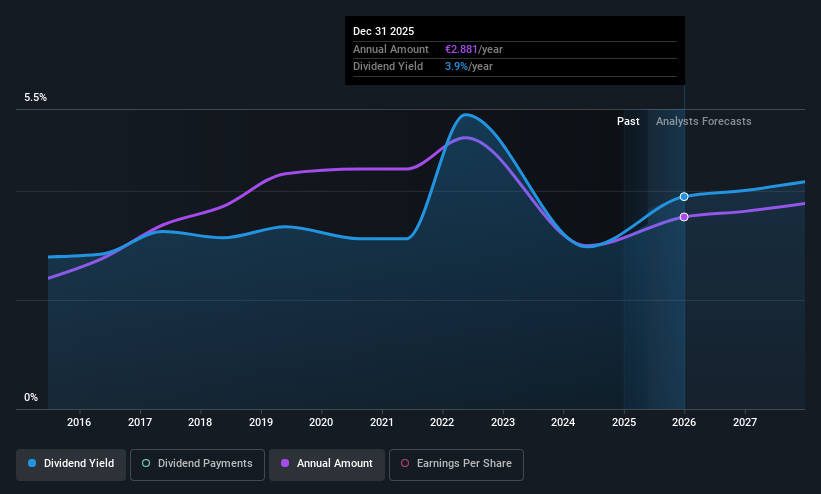The height and width of the screenshot is (494, 821).
Task: Click the 2027 x-axis label
Action: coord(745,422)
